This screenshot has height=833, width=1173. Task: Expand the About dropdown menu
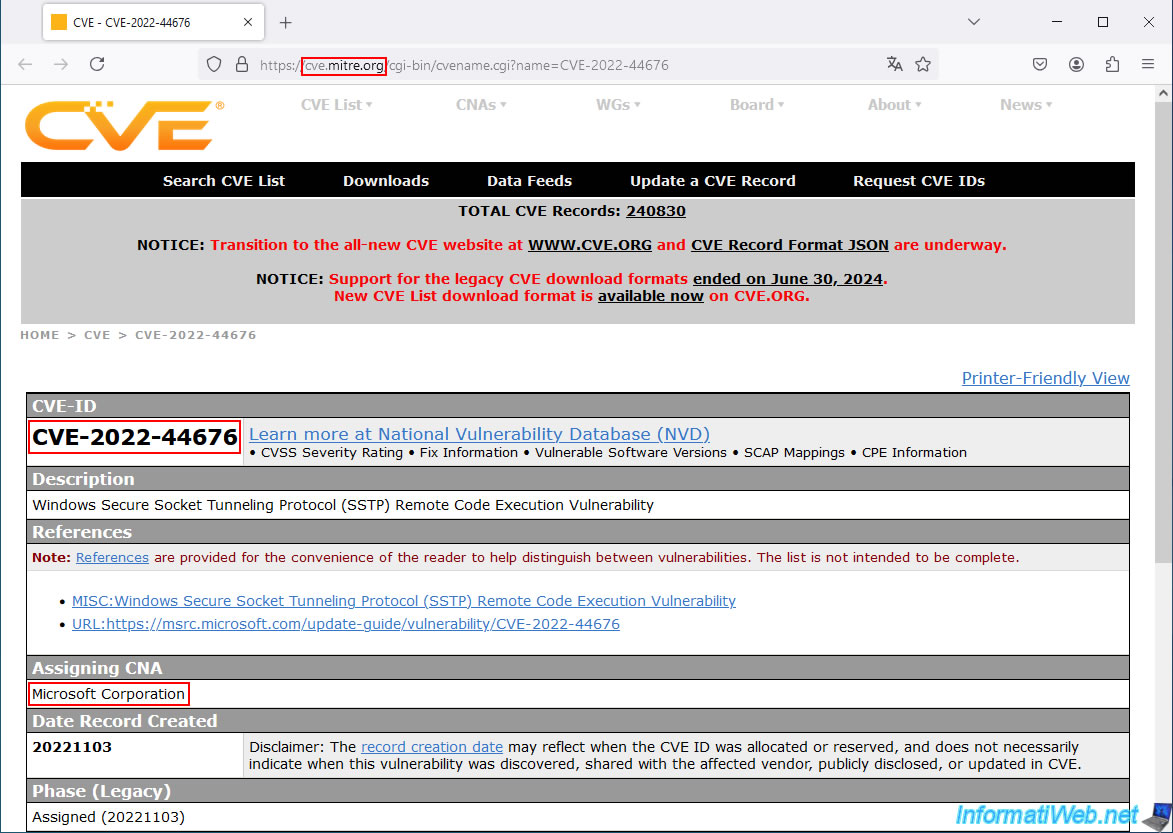894,105
